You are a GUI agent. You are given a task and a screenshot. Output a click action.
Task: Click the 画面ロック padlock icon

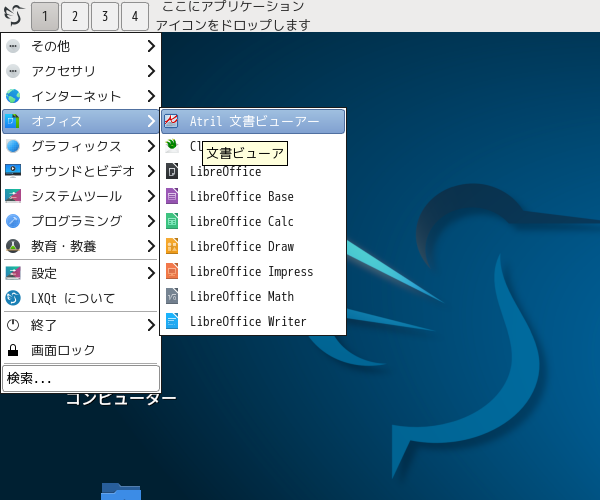[x=13, y=350]
